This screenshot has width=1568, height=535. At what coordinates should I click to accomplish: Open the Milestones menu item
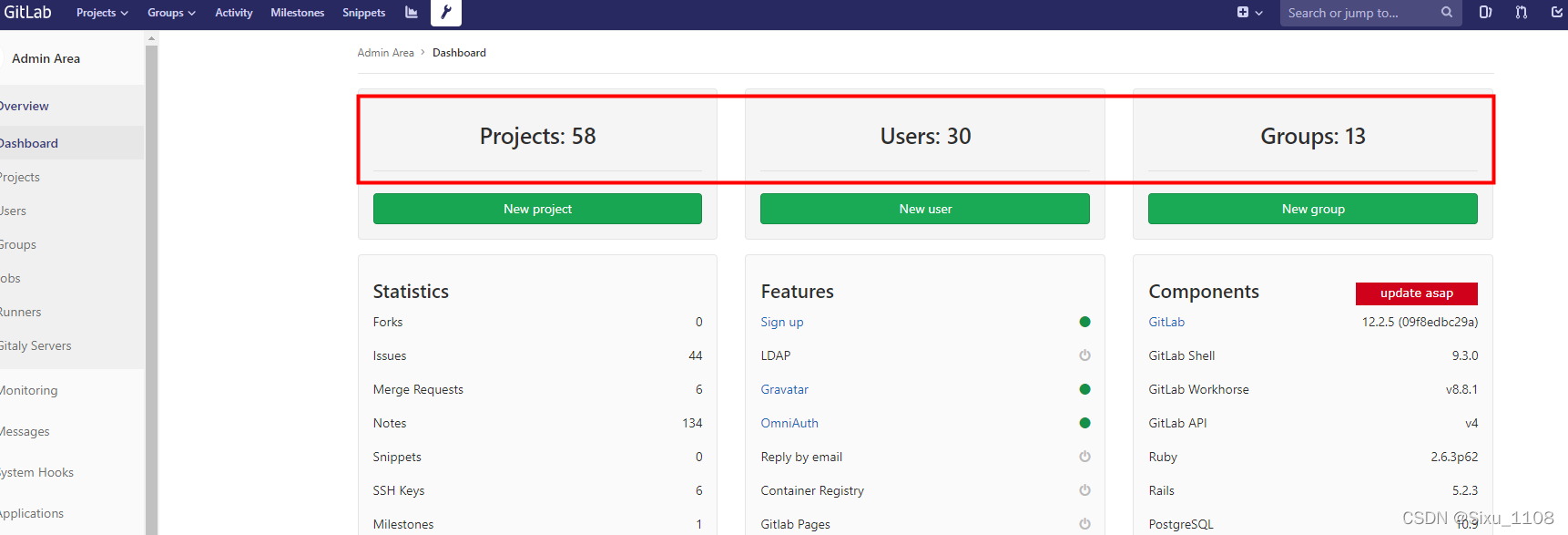coord(297,13)
